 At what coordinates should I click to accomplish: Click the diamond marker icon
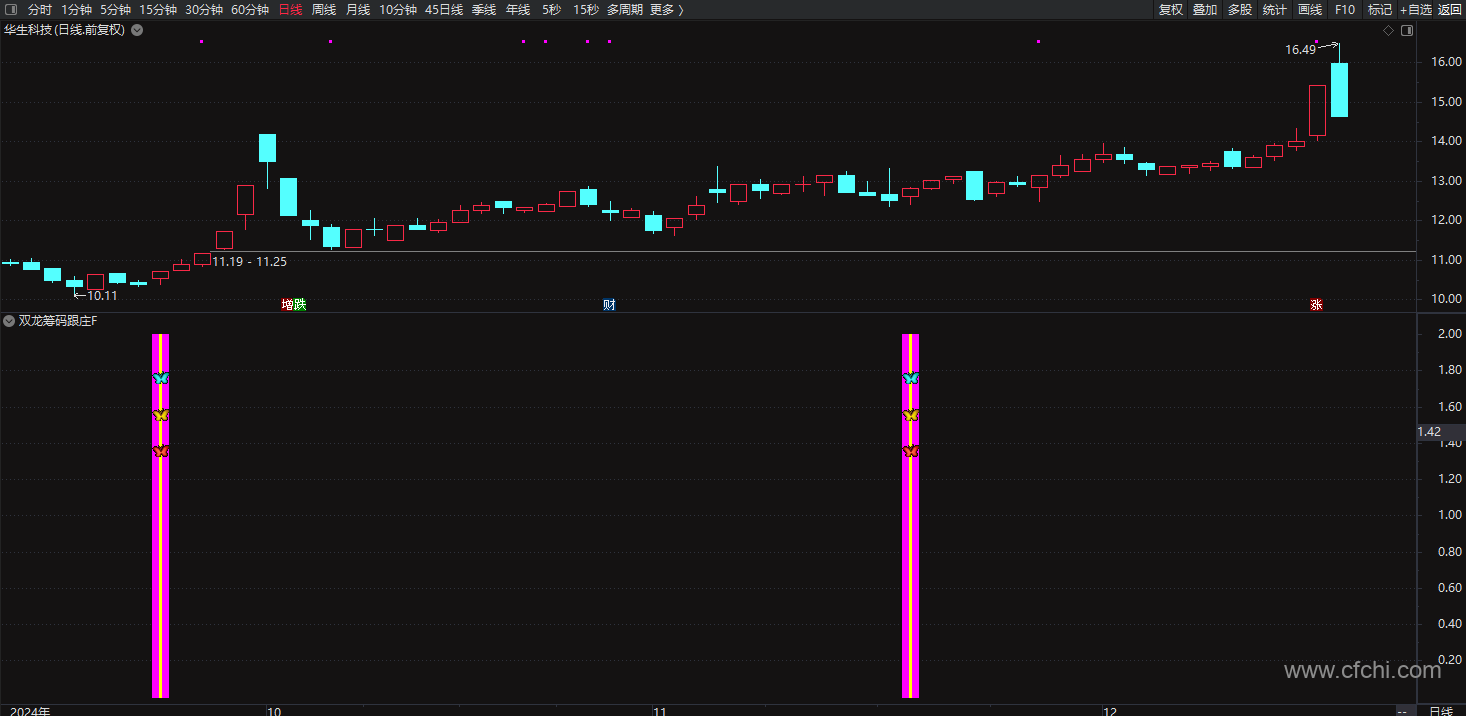[x=1388, y=30]
